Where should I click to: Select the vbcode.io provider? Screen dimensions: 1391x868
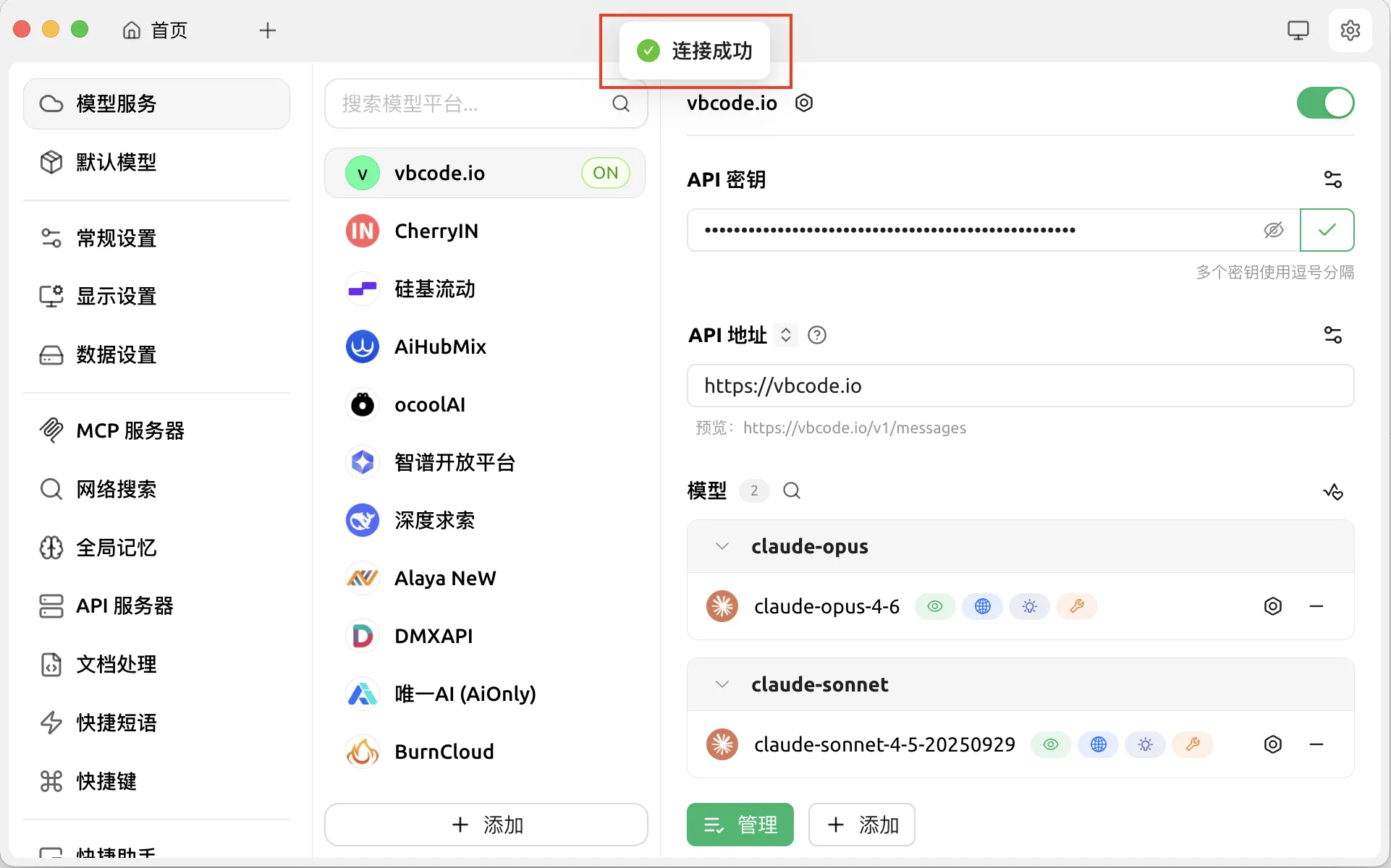(485, 173)
